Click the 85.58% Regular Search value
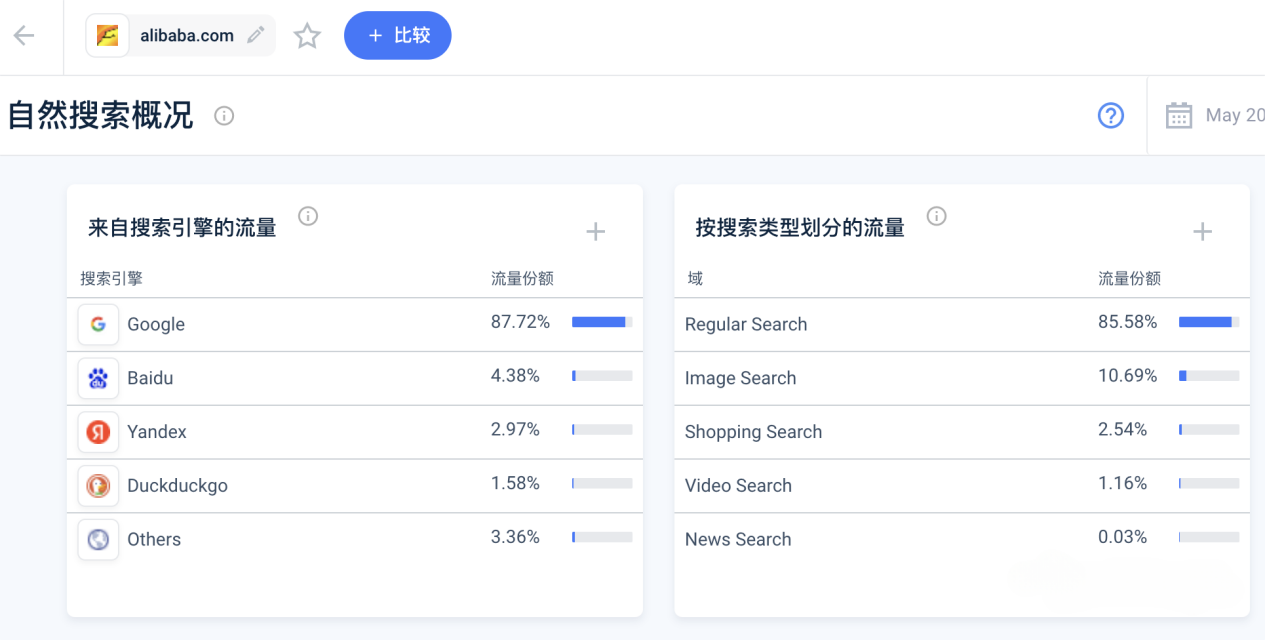 coord(1127,322)
